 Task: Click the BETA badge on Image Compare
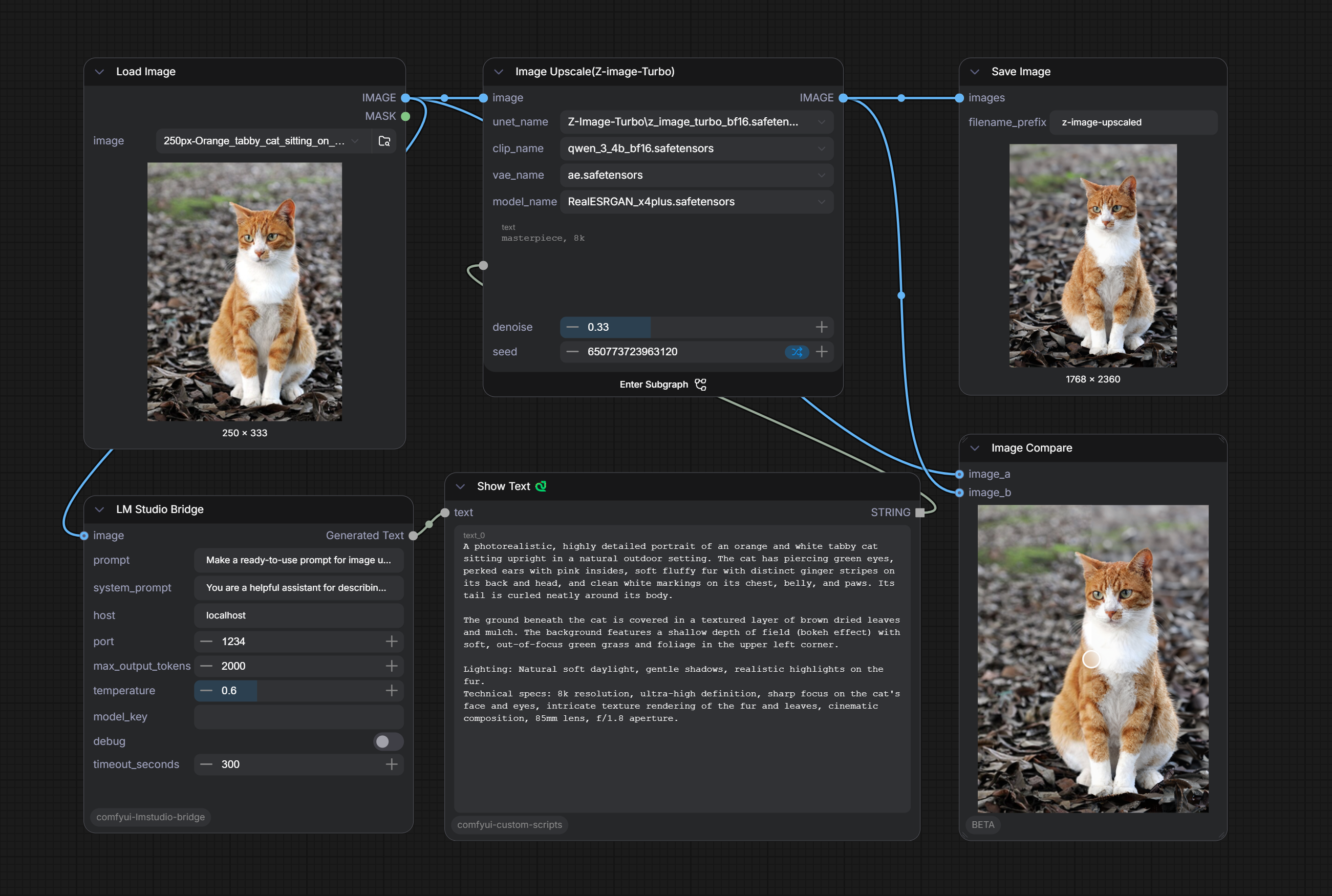pyautogui.click(x=983, y=824)
